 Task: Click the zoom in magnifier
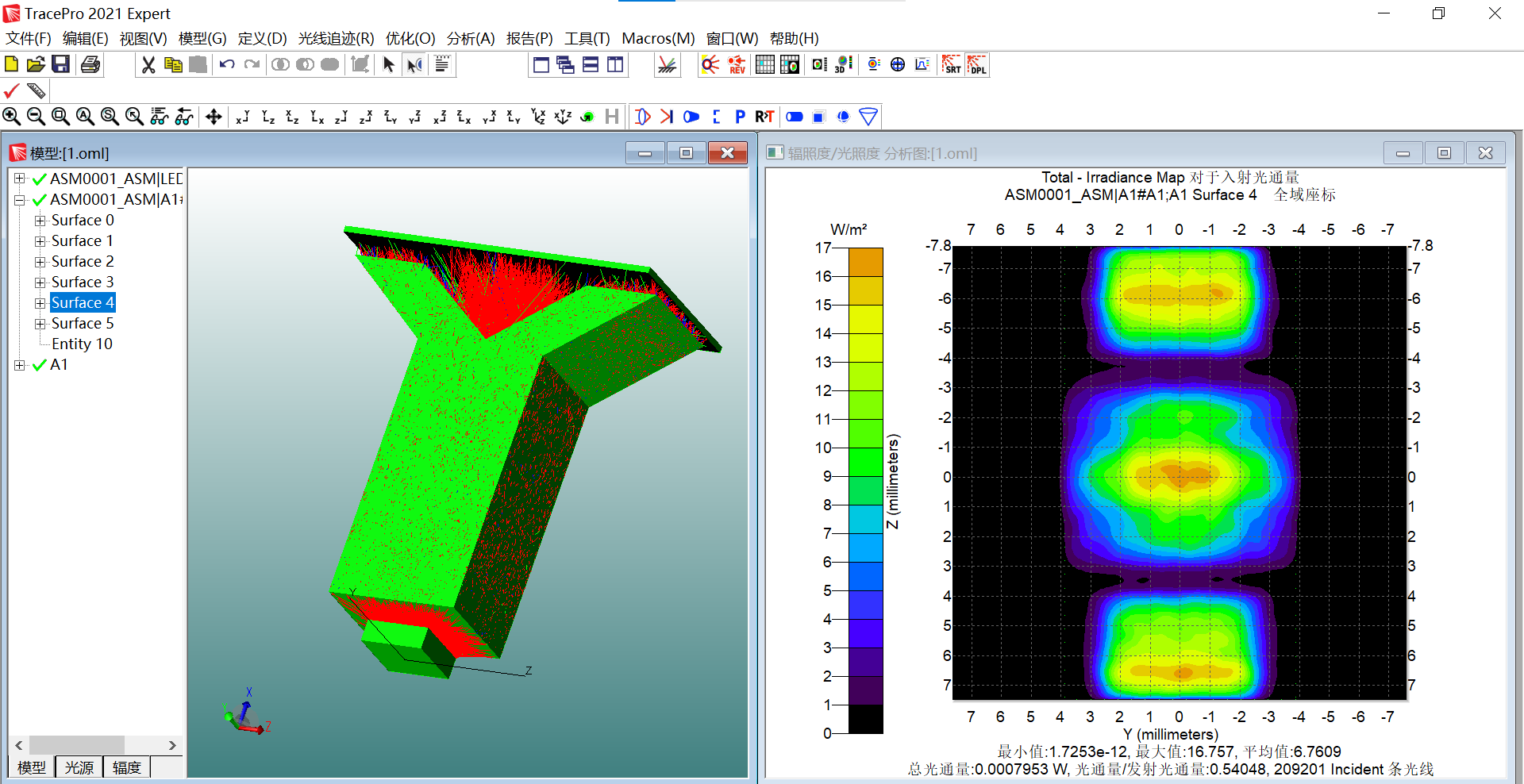[11, 117]
